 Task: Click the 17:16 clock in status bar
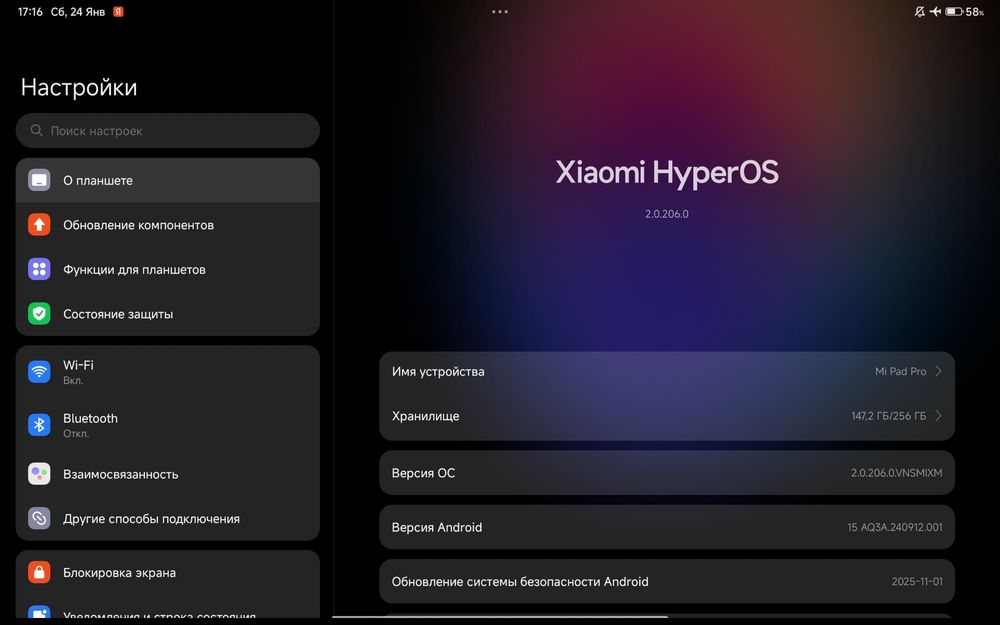point(30,11)
